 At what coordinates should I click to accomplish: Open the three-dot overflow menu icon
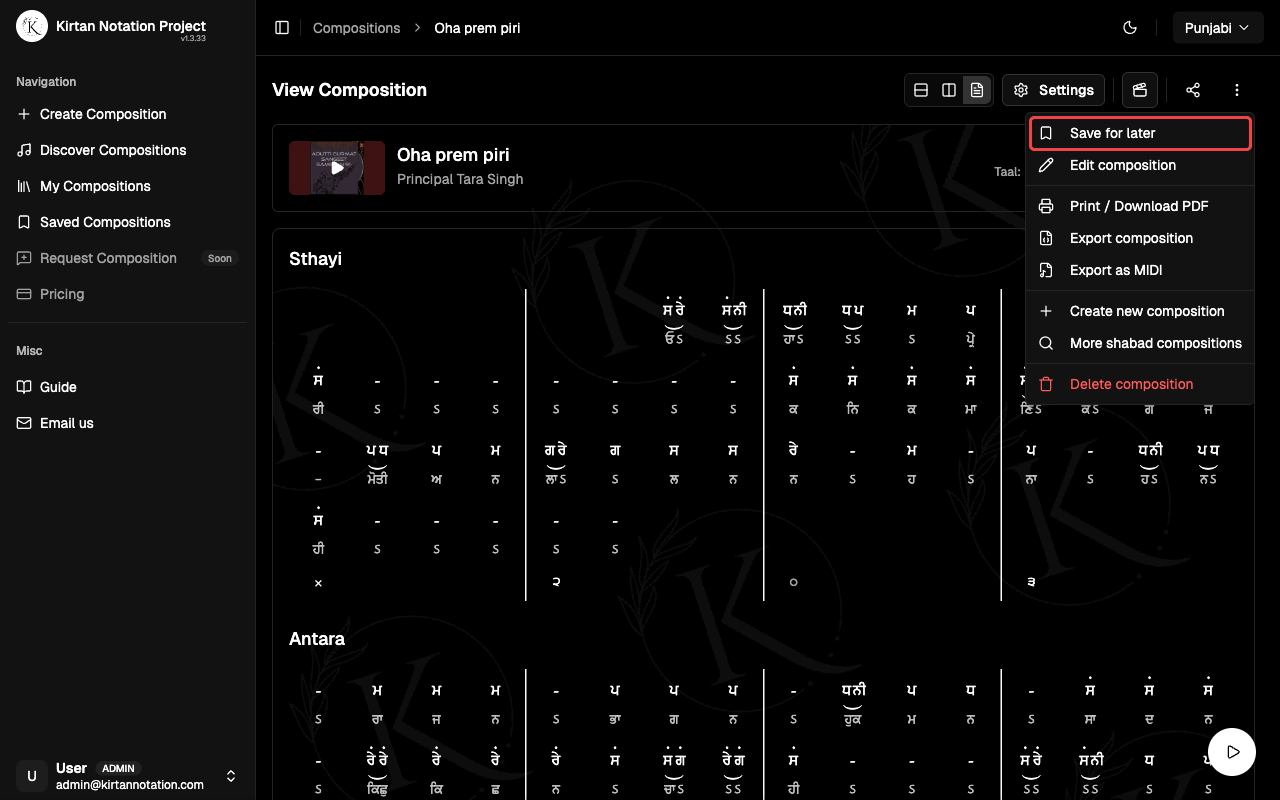click(x=1236, y=89)
